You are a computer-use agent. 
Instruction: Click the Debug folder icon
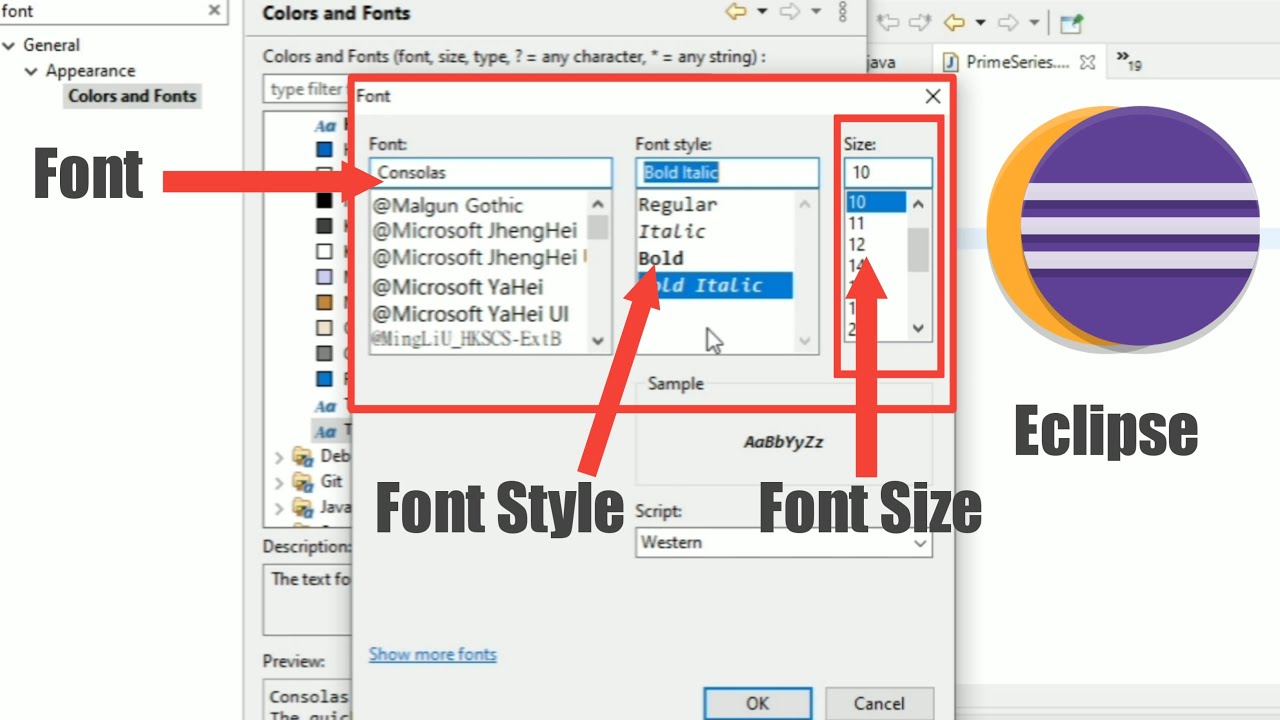click(303, 456)
